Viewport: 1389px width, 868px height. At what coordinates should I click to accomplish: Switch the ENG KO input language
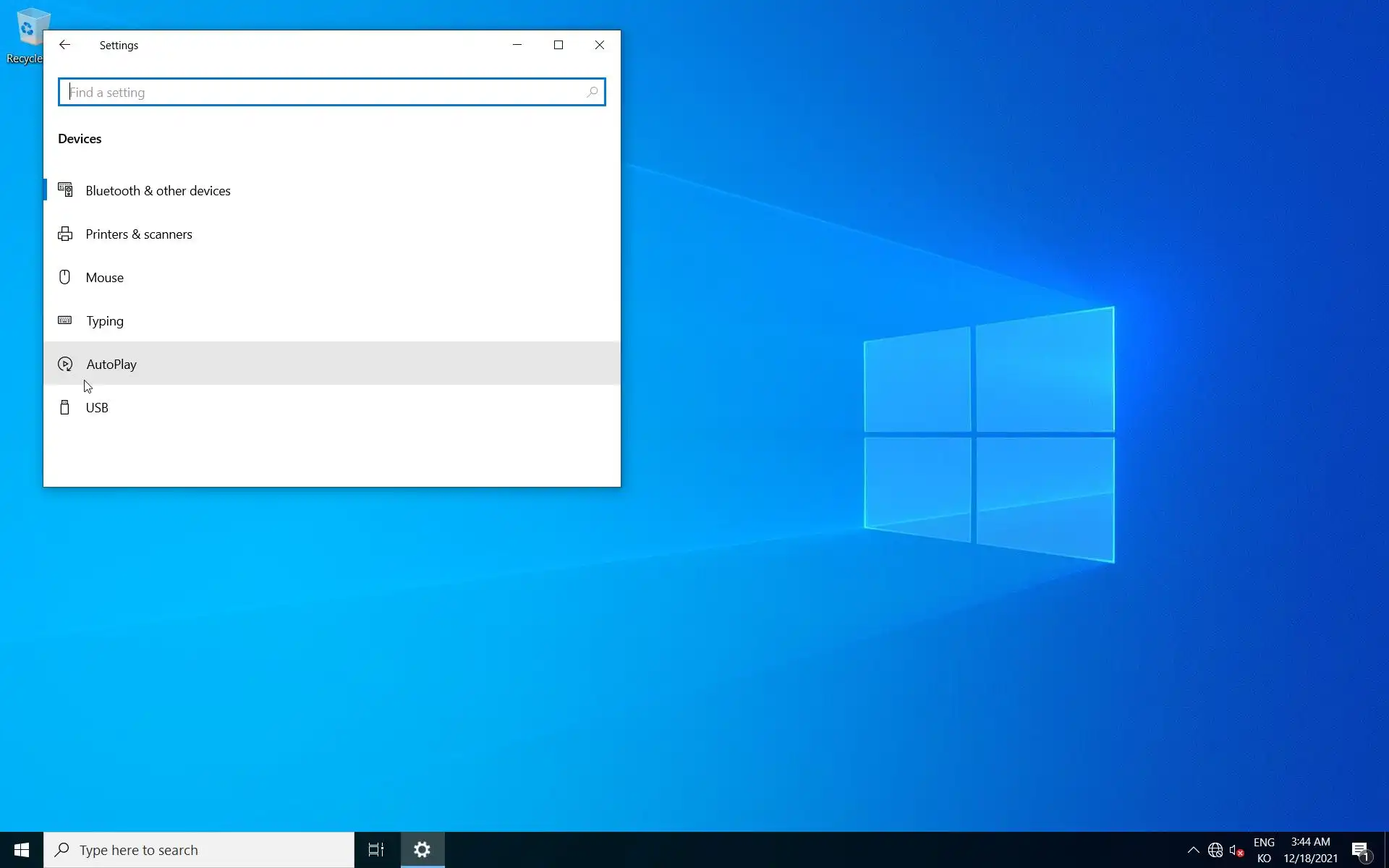(1264, 850)
